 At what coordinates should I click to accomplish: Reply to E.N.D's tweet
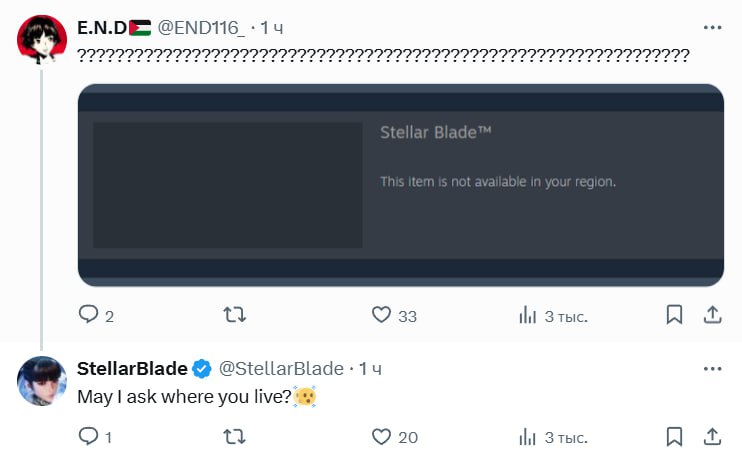89,316
